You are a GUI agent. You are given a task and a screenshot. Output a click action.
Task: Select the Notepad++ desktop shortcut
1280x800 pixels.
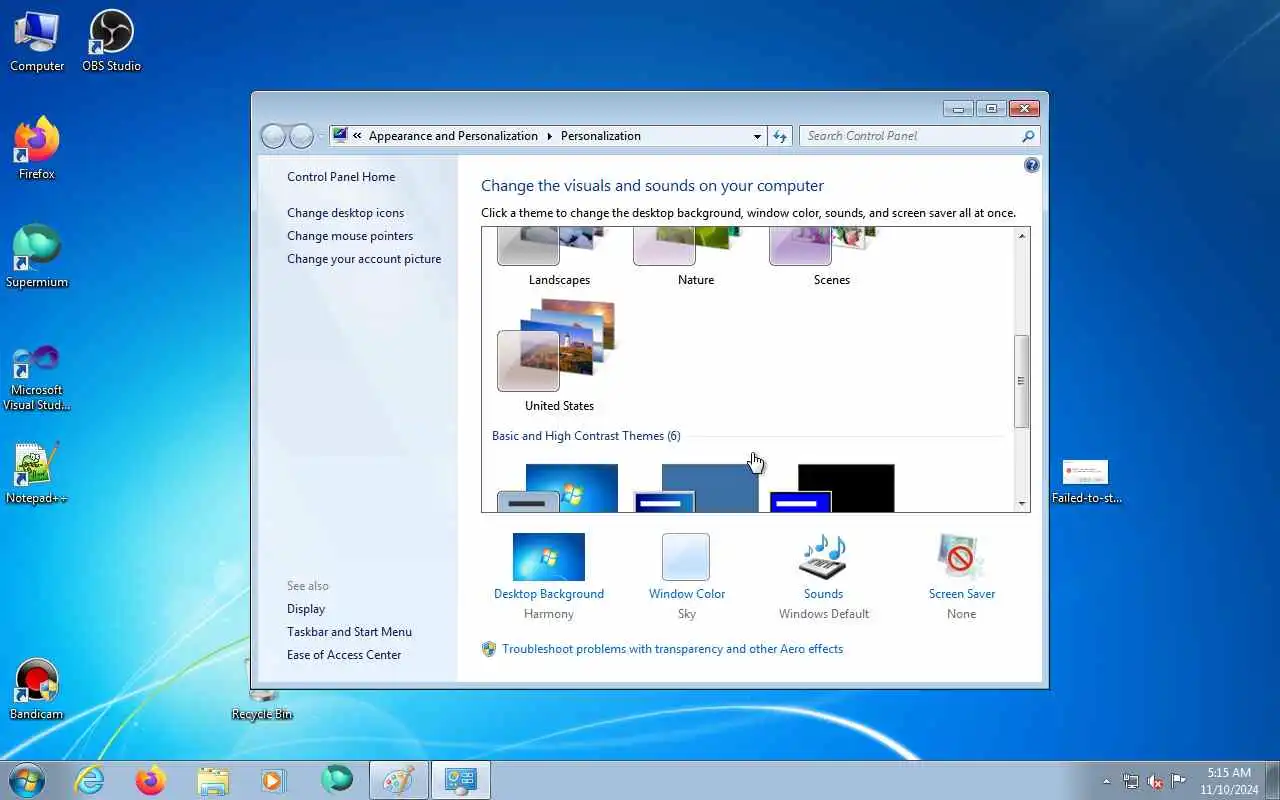pos(37,473)
